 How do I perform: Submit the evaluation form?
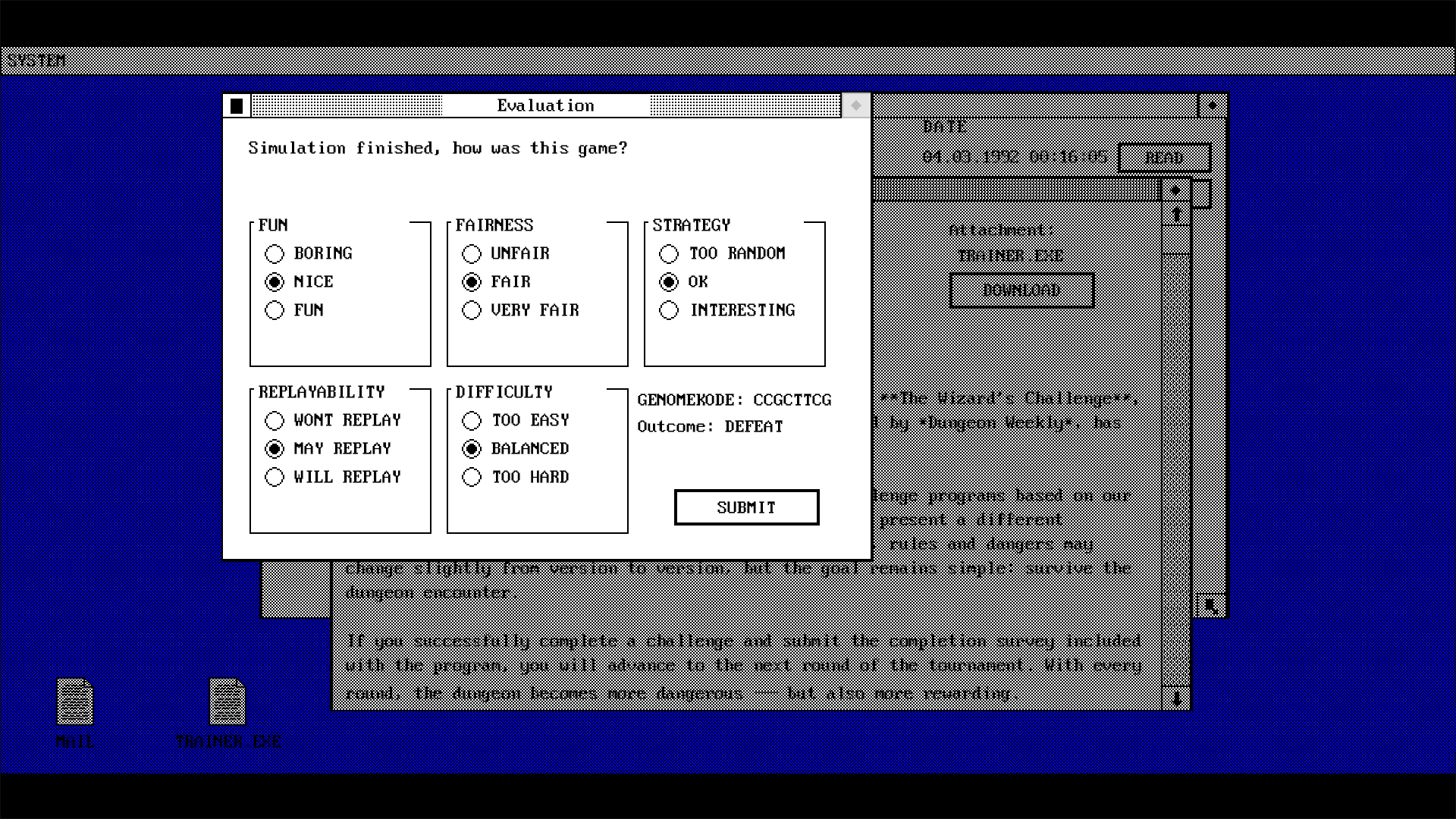tap(746, 507)
